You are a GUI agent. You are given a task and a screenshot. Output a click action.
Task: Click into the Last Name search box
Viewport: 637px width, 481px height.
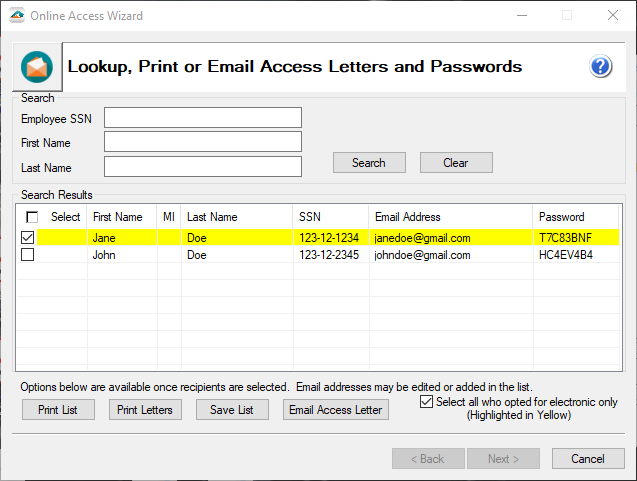[202, 167]
